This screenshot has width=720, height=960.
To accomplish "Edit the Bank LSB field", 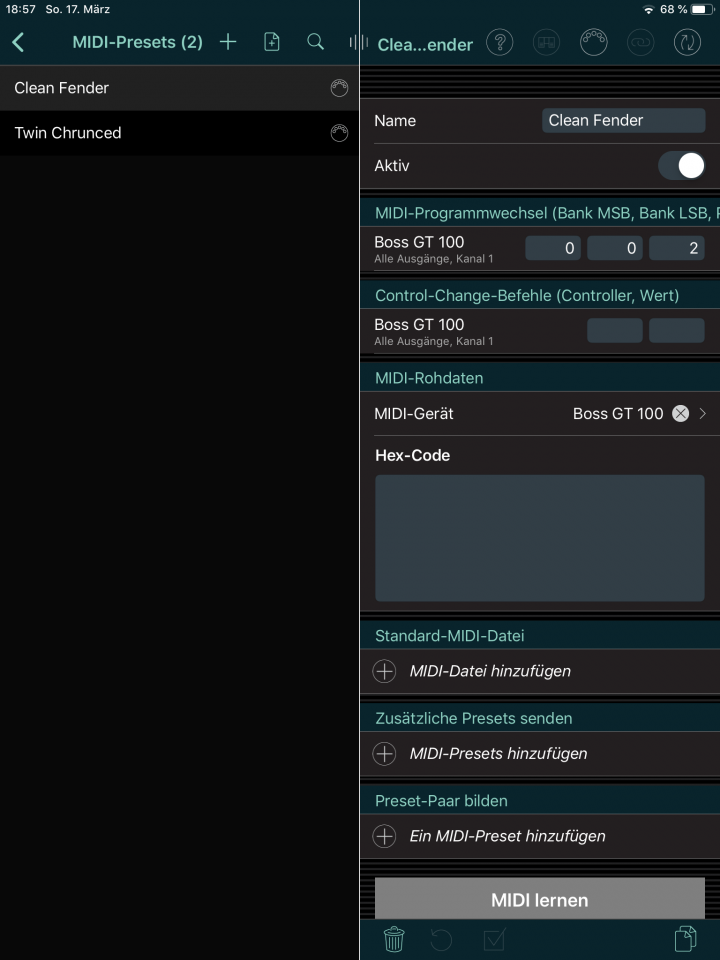I will [x=615, y=248].
